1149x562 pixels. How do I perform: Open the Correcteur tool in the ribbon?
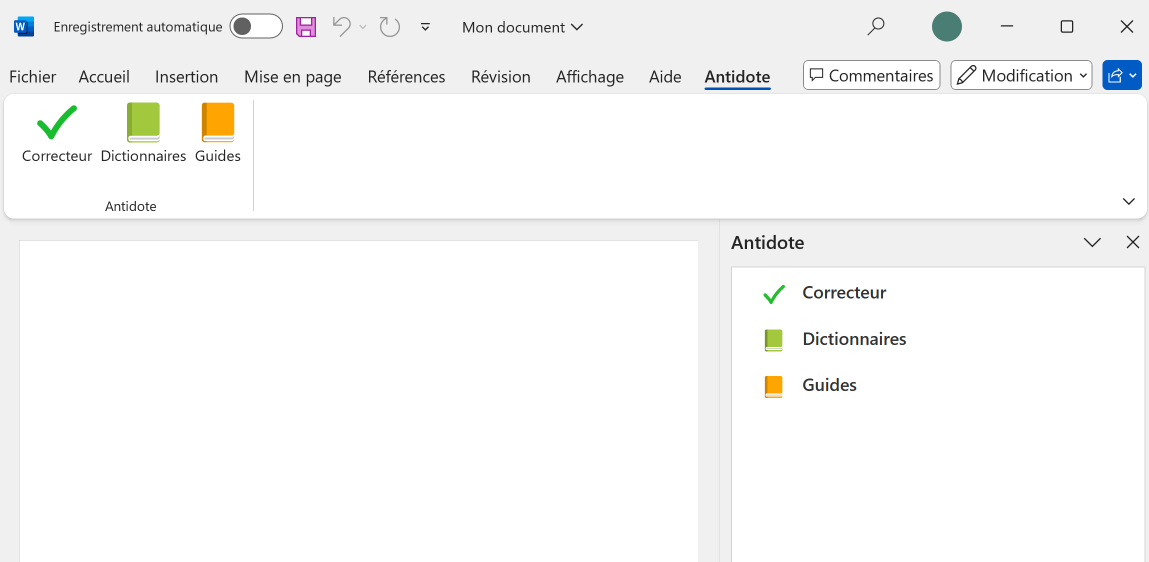57,133
